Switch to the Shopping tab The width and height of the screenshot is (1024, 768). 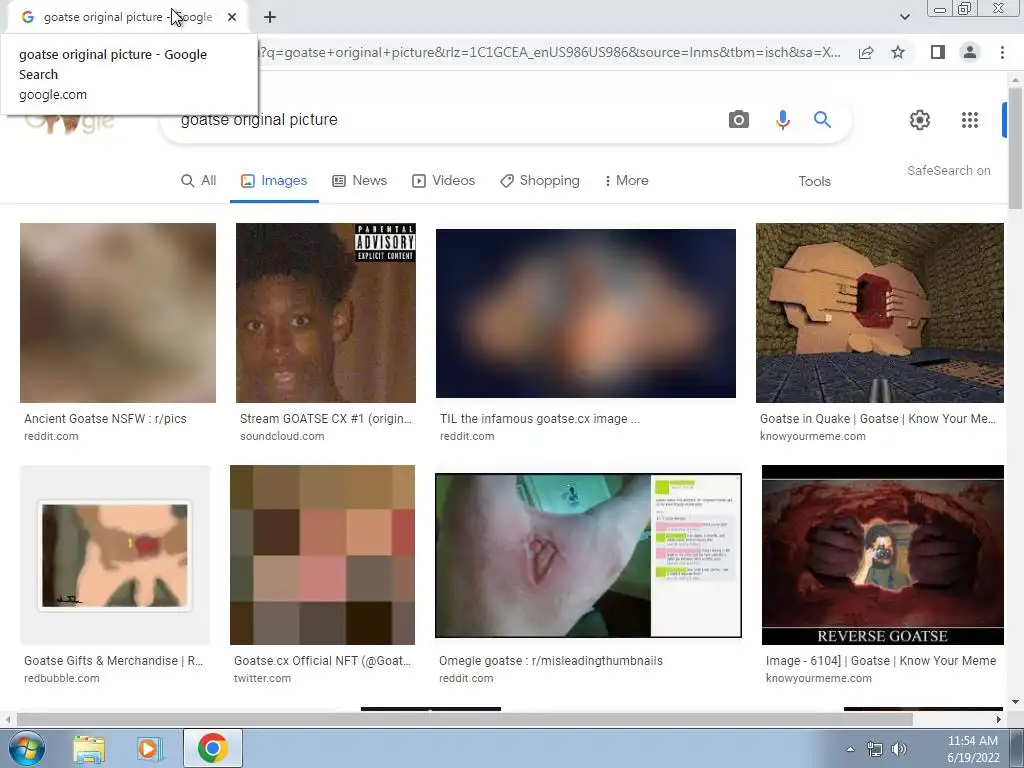tap(539, 181)
